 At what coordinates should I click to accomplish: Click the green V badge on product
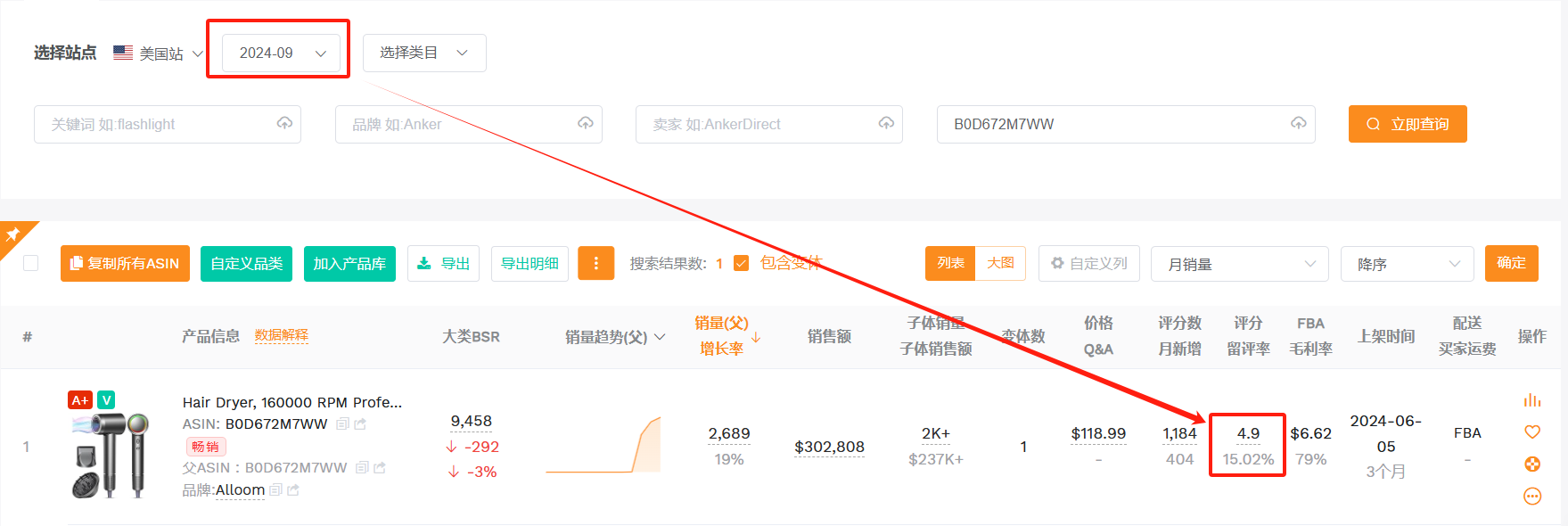(x=106, y=400)
